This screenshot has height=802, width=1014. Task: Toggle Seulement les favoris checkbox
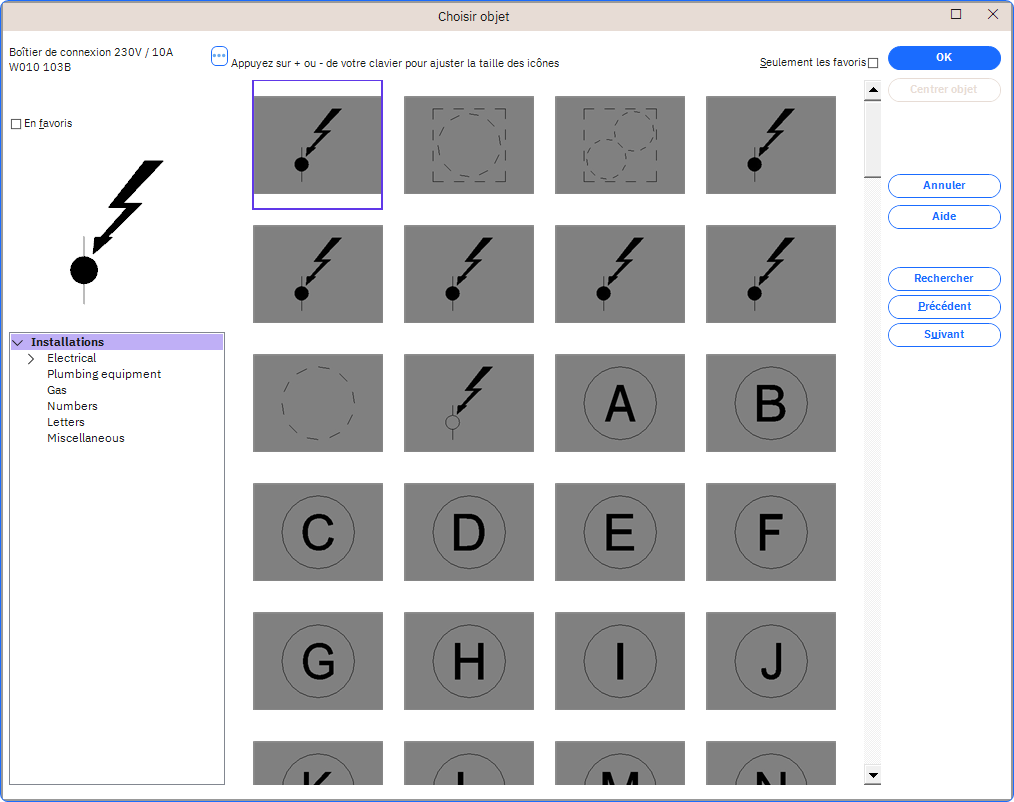[x=873, y=63]
